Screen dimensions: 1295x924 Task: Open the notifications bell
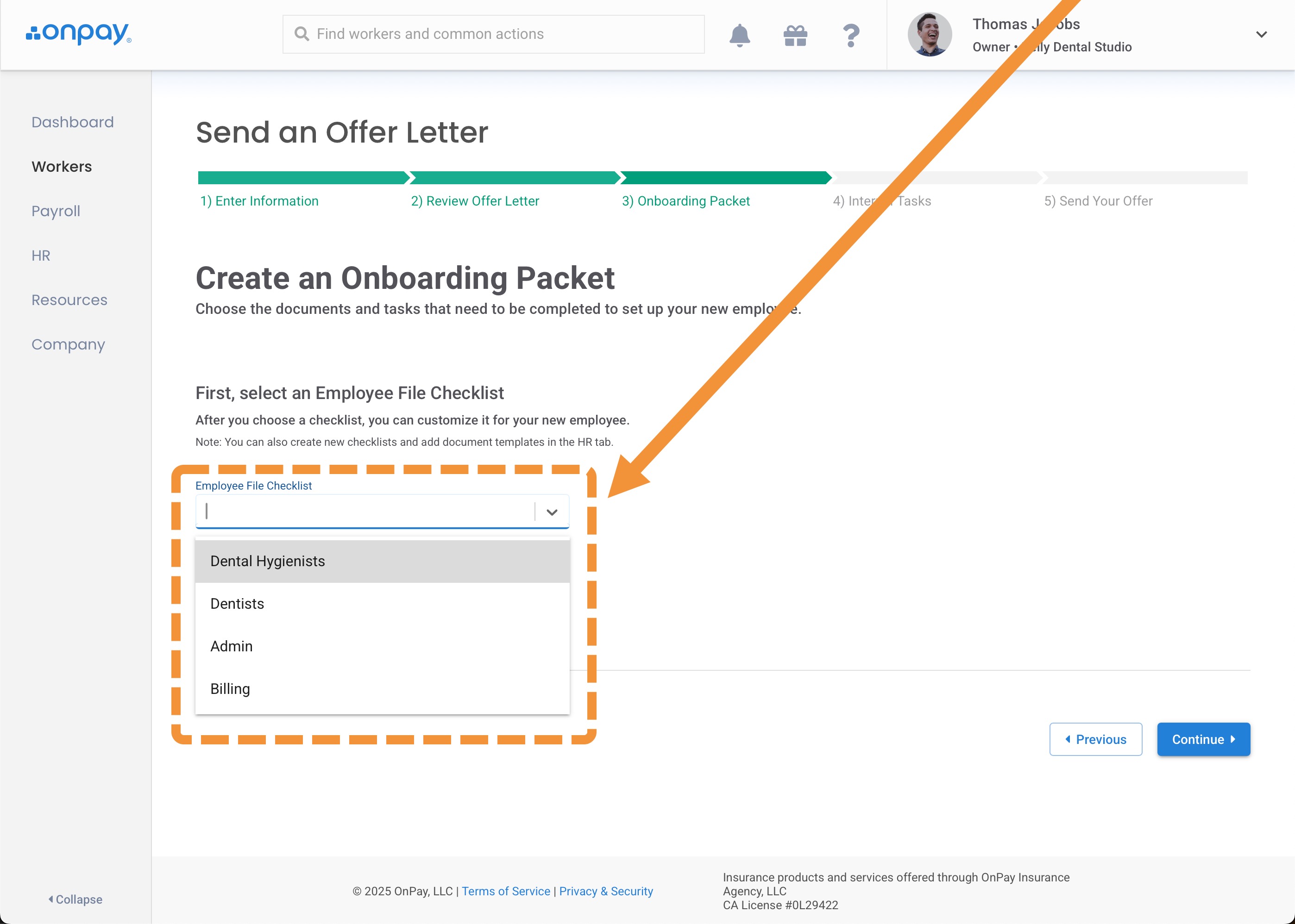(739, 35)
